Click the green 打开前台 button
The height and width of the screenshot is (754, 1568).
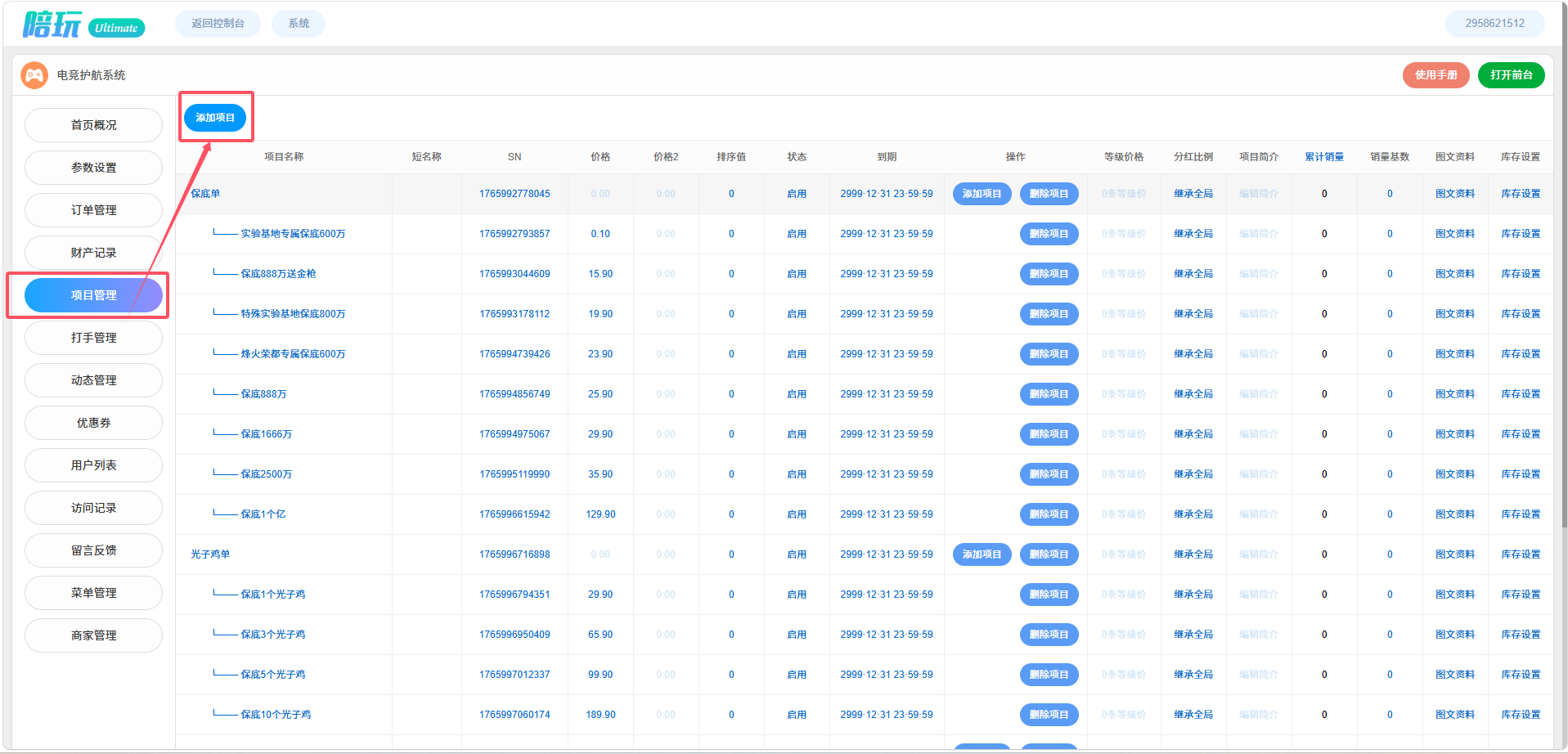(x=1511, y=75)
